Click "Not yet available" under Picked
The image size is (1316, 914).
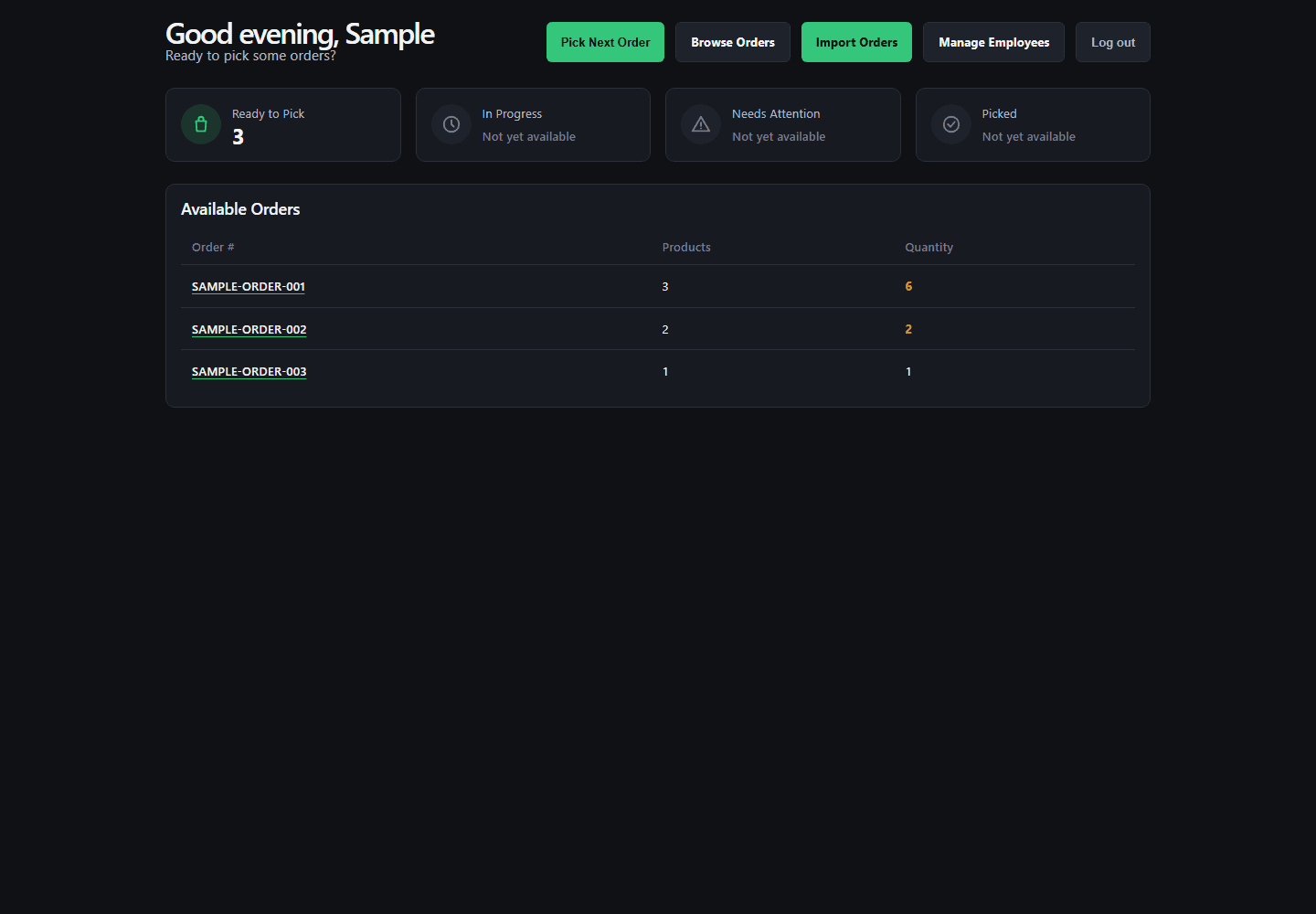click(x=1029, y=136)
